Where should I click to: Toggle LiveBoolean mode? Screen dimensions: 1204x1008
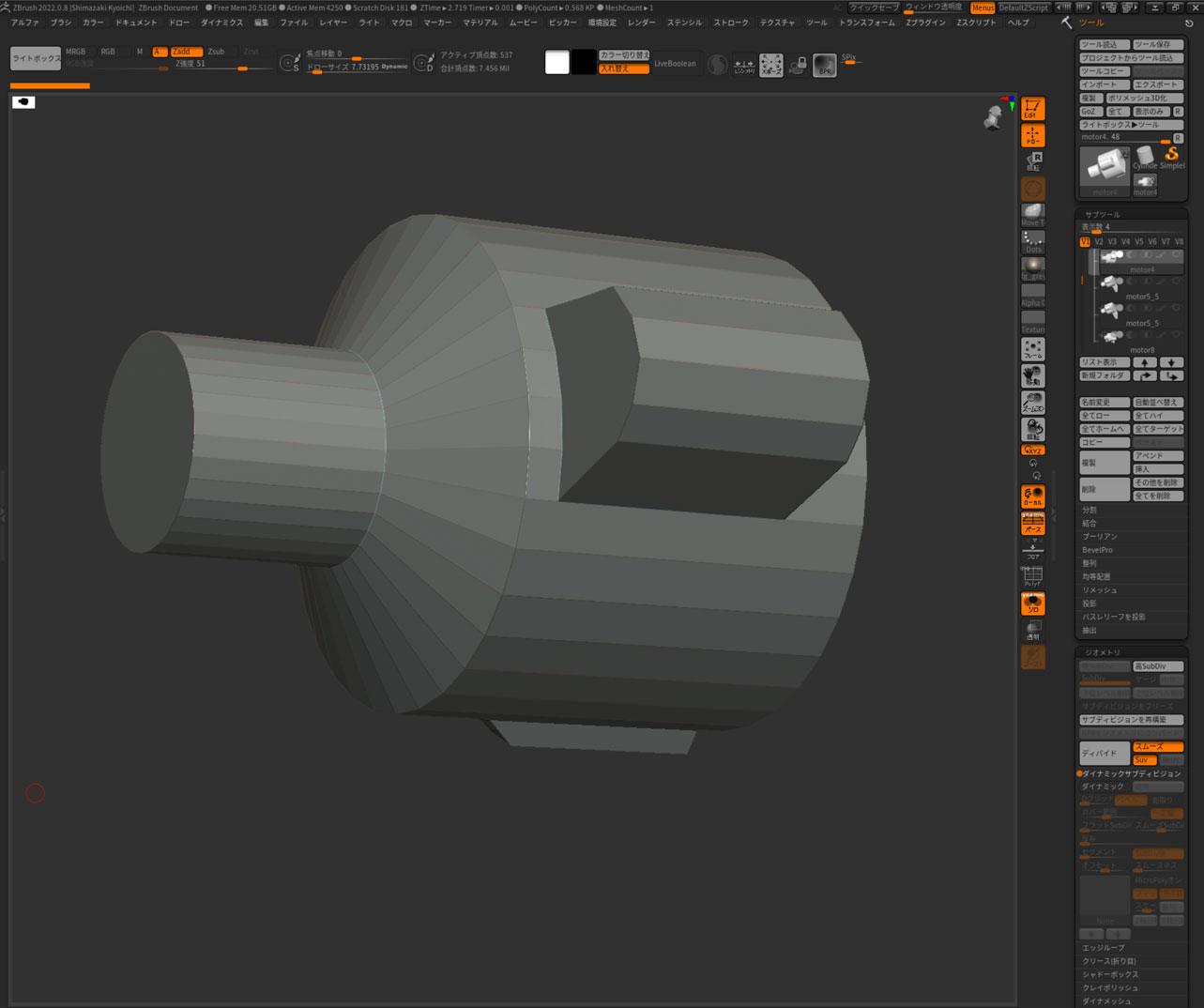[675, 64]
